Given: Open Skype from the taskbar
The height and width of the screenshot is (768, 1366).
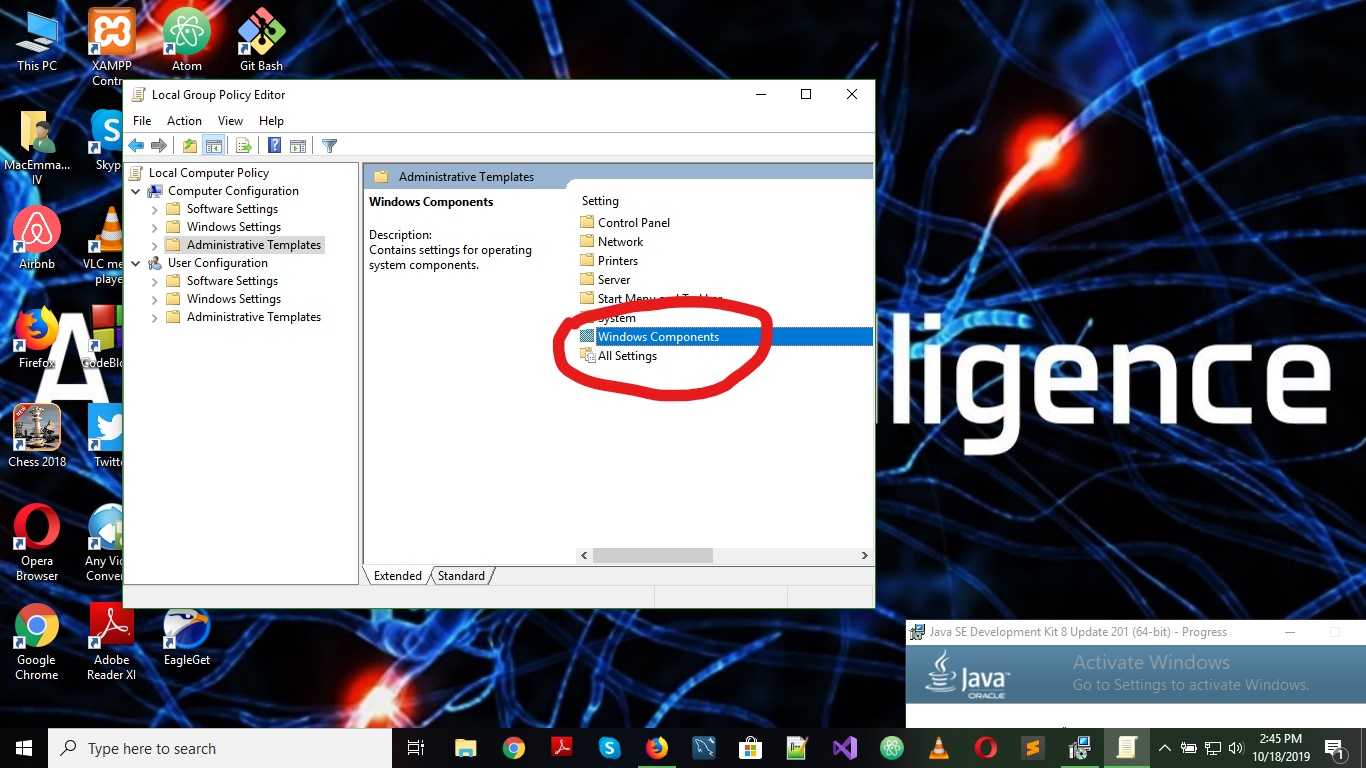Looking at the screenshot, I should 609,748.
